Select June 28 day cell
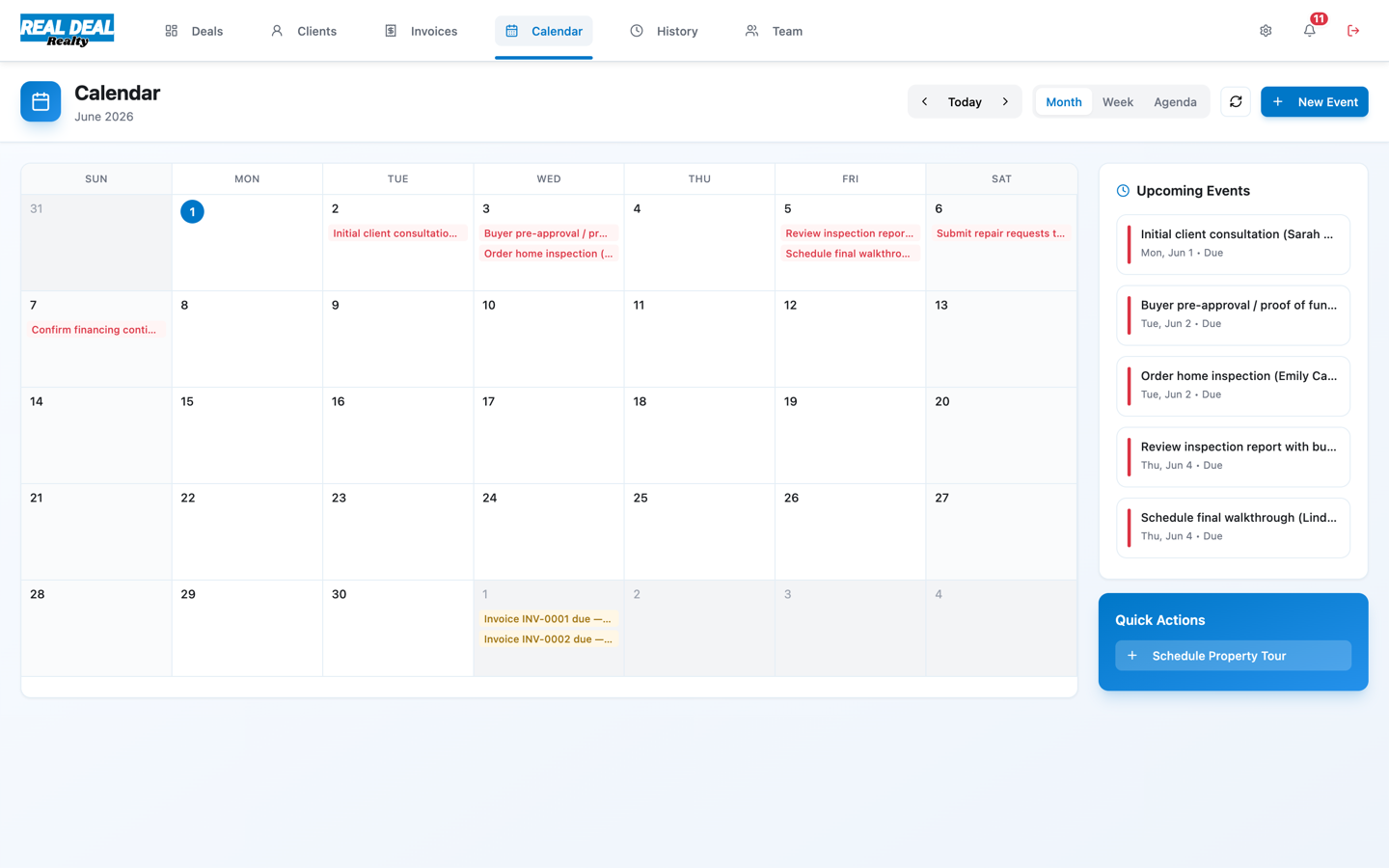 tap(96, 629)
